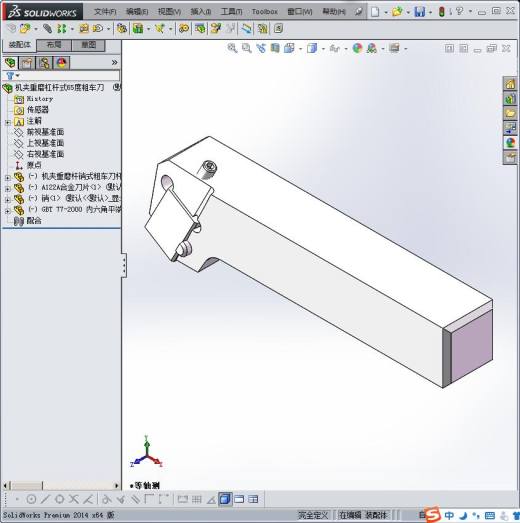This screenshot has width=520, height=523.
Task: Open the 视图(V) menu
Action: click(169, 12)
